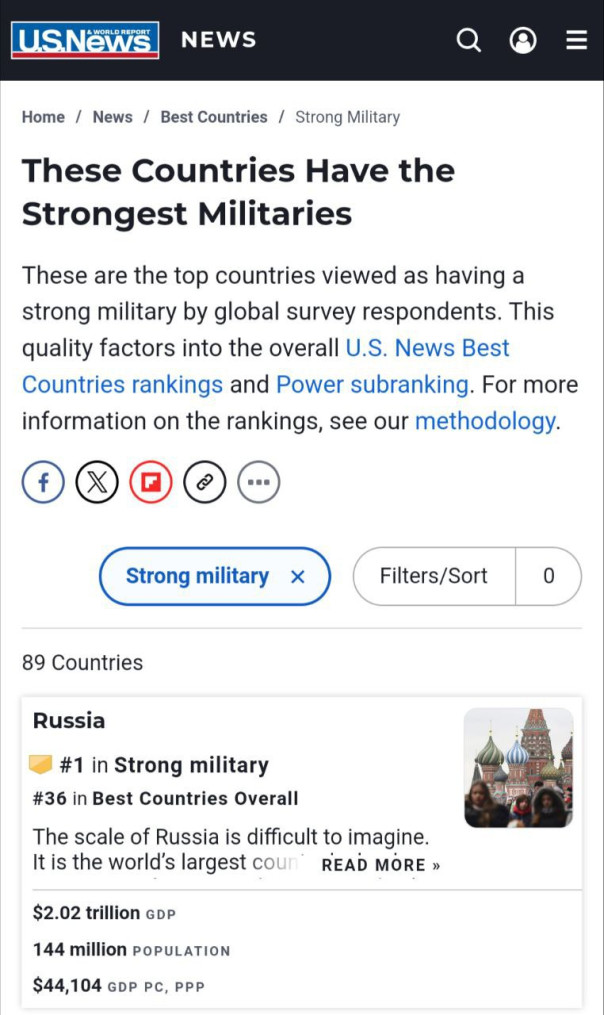Follow the Power subranking link

[372, 384]
